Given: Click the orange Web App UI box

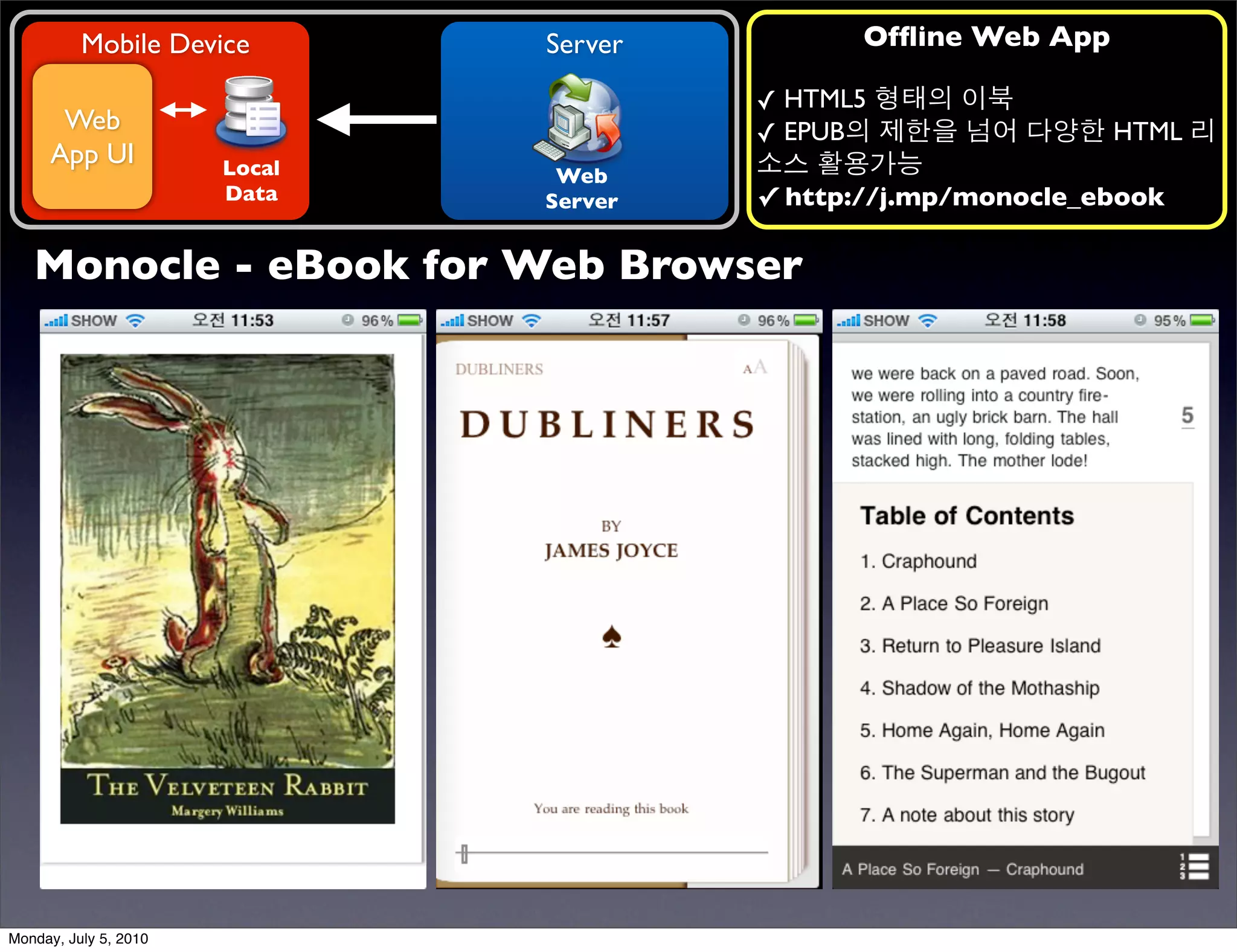Looking at the screenshot, I should (x=92, y=137).
